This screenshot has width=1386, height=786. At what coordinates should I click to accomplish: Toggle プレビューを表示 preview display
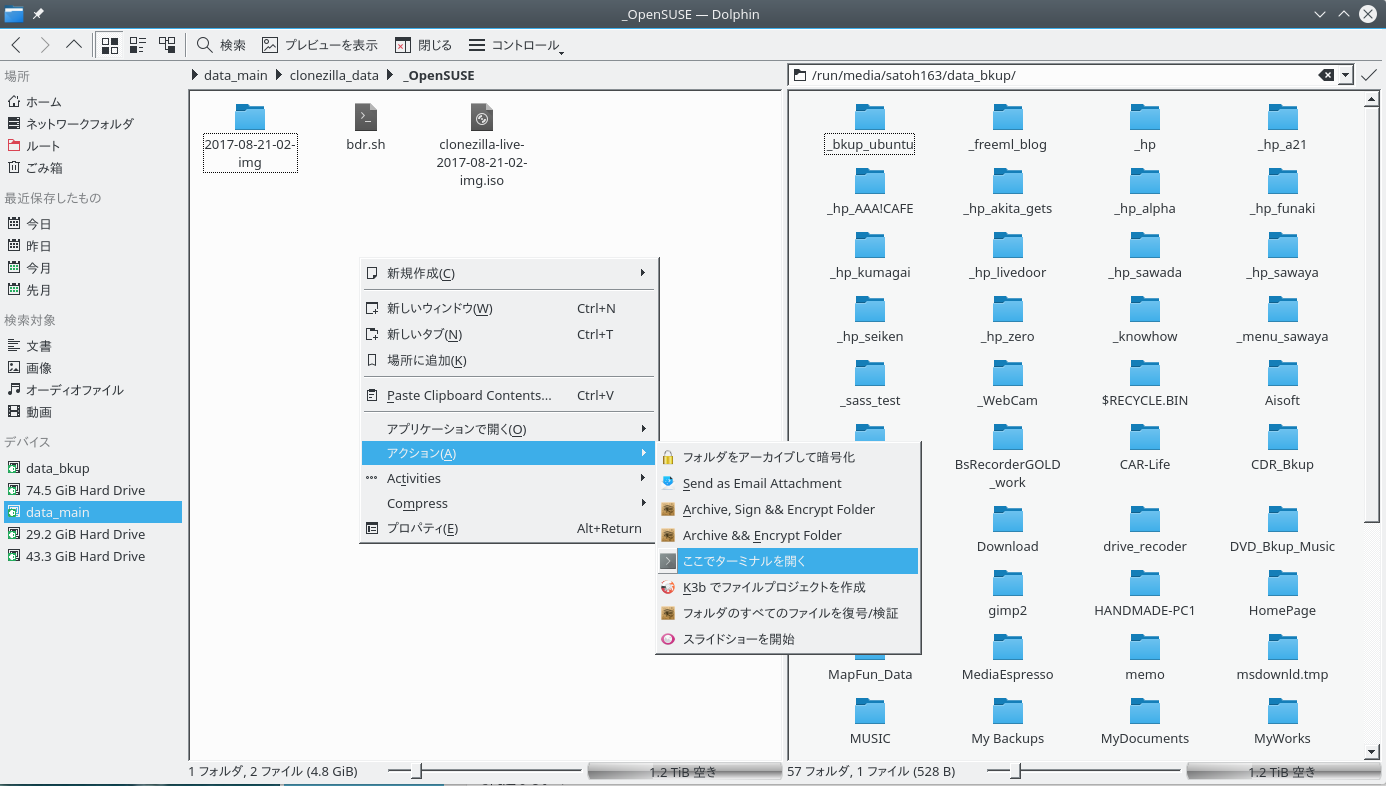coord(320,45)
